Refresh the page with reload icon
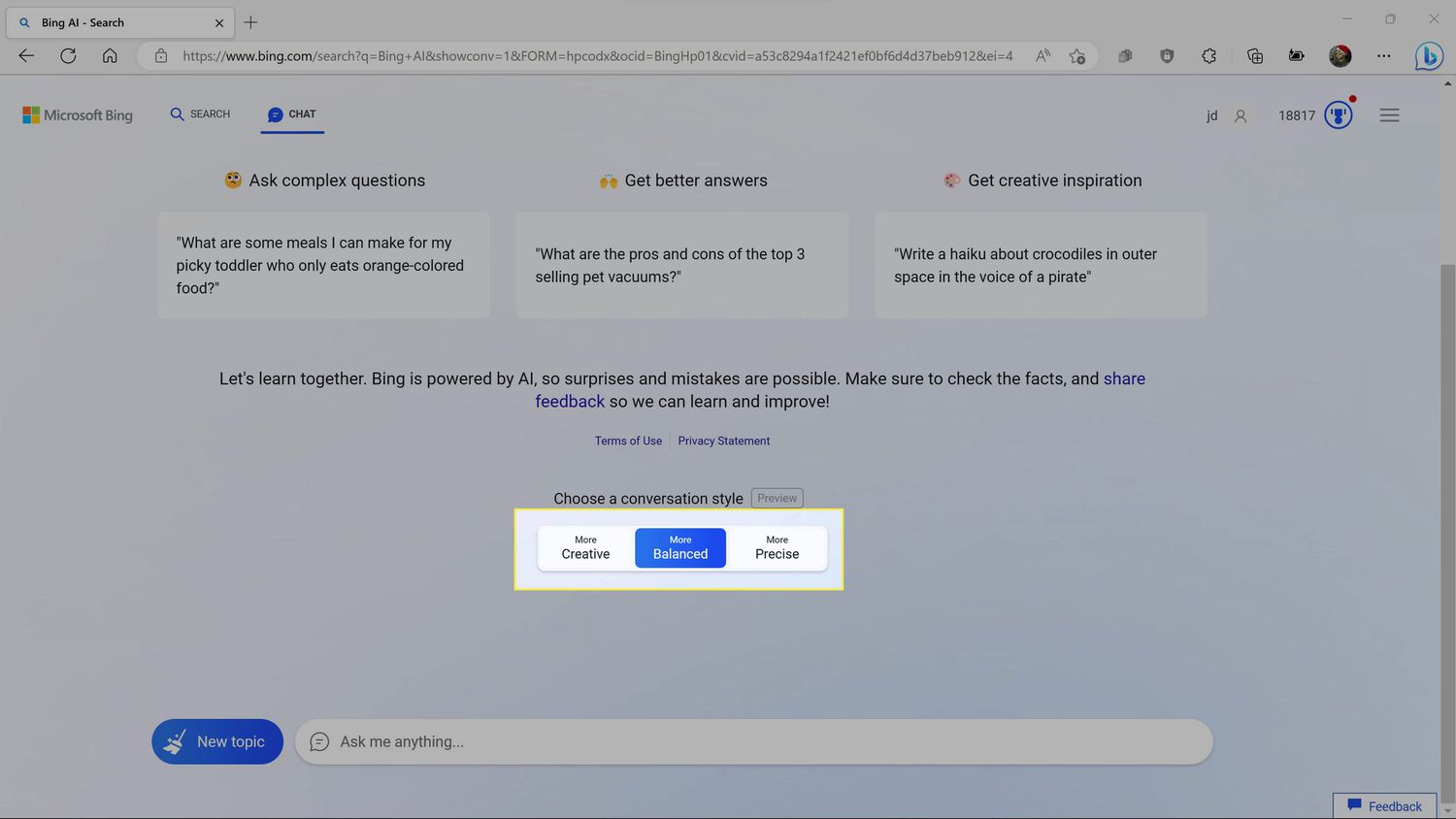This screenshot has width=1456, height=819. pos(68,56)
